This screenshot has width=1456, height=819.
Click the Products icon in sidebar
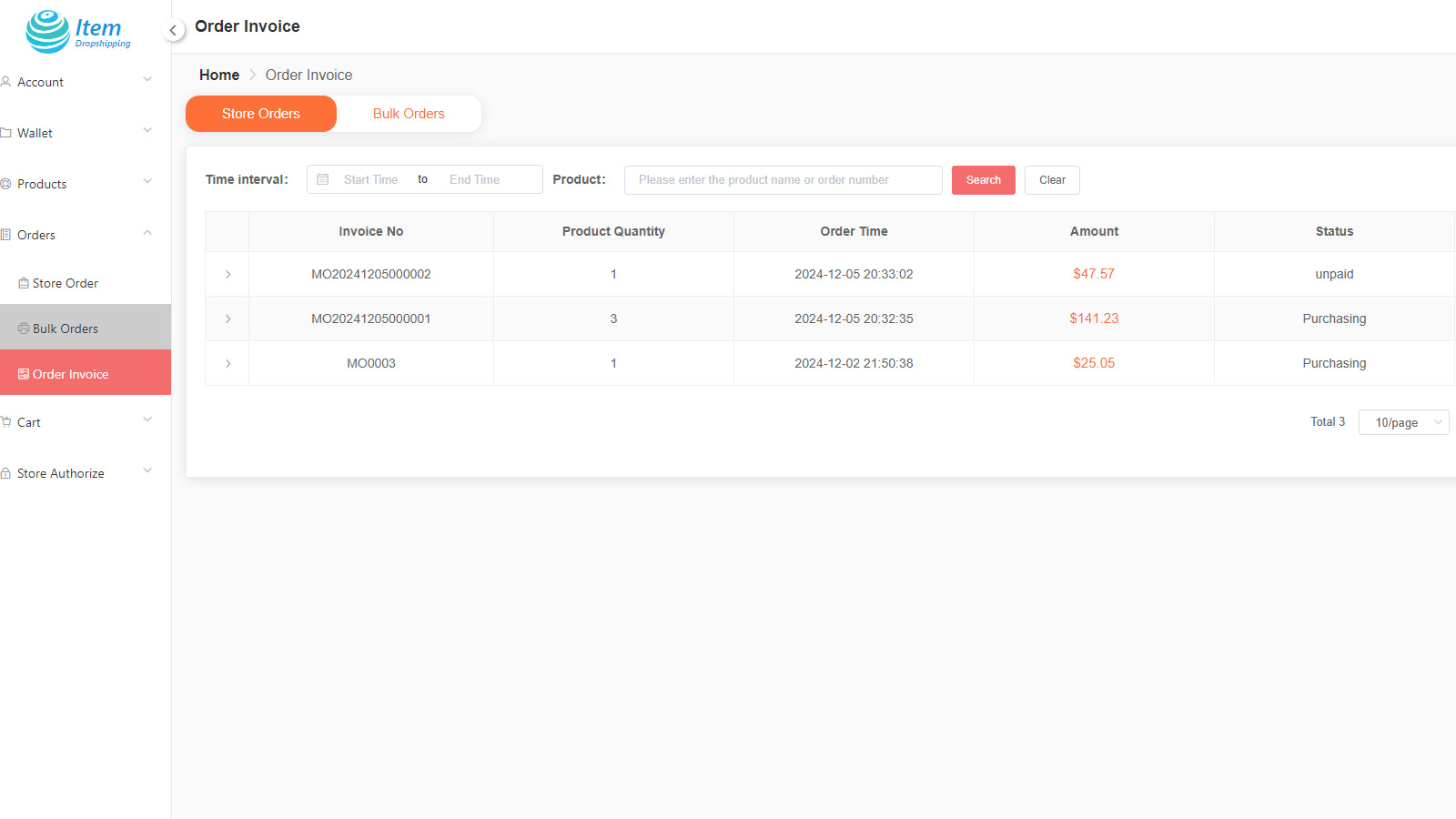(x=5, y=184)
